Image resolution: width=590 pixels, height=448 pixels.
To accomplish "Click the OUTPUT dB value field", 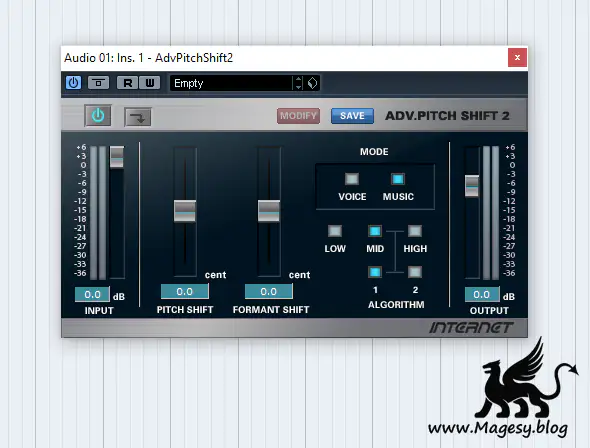I will pyautogui.click(x=482, y=294).
